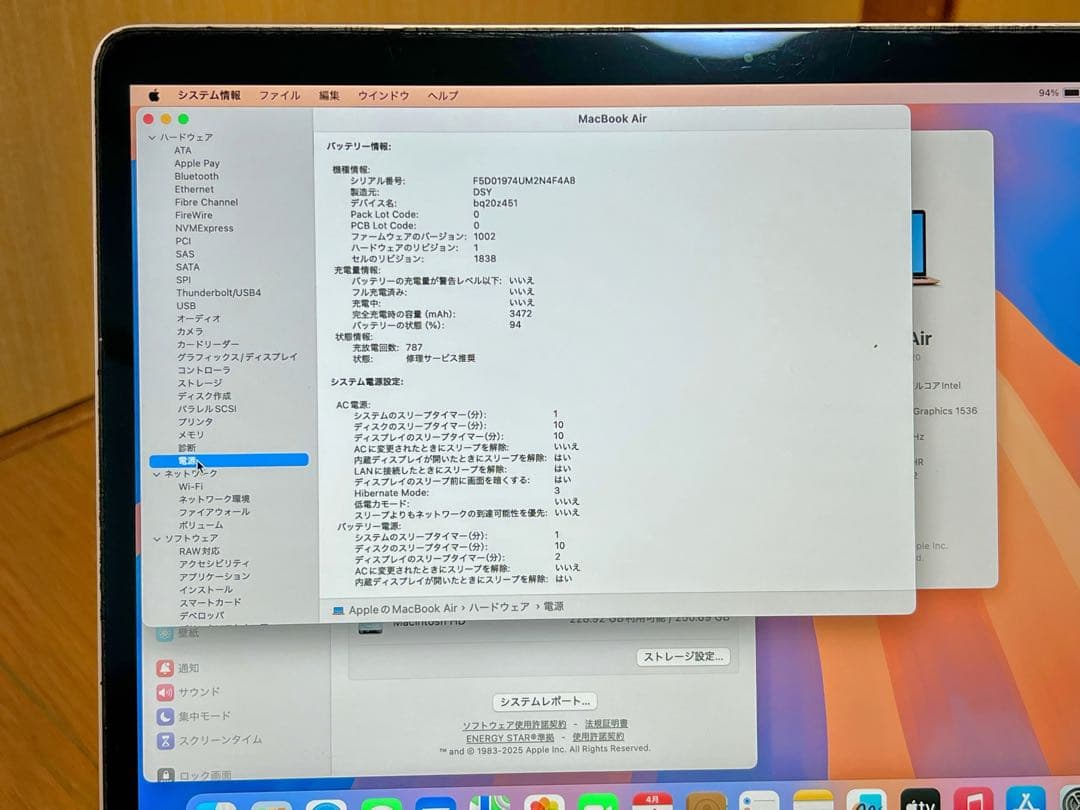This screenshot has height=810, width=1080.
Task: Select Apple Pay in the sidebar
Action: pos(197,163)
